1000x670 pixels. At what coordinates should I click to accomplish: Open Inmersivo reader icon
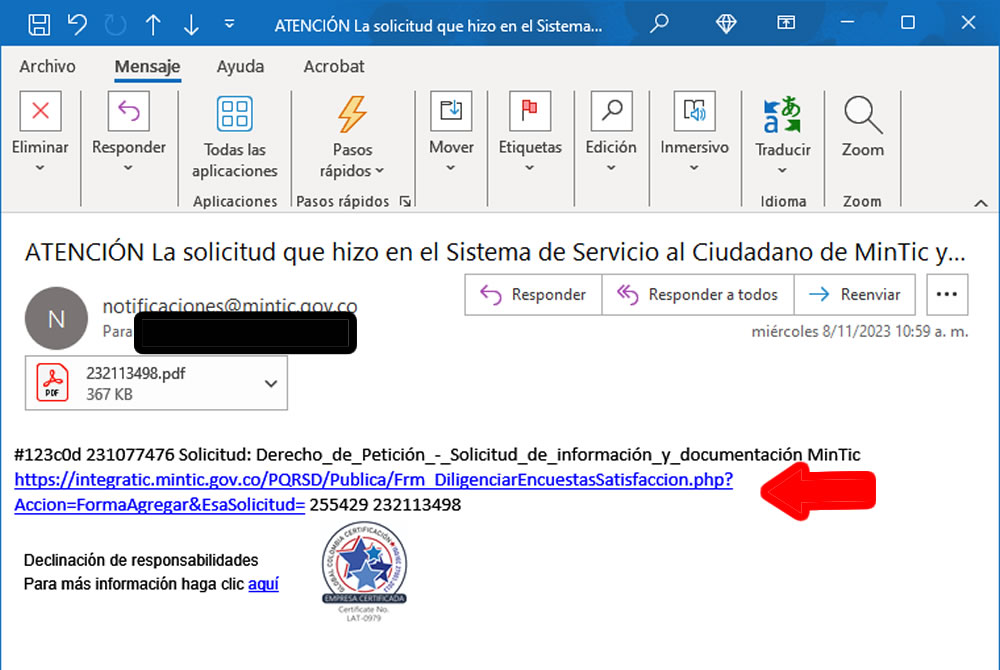tap(695, 111)
